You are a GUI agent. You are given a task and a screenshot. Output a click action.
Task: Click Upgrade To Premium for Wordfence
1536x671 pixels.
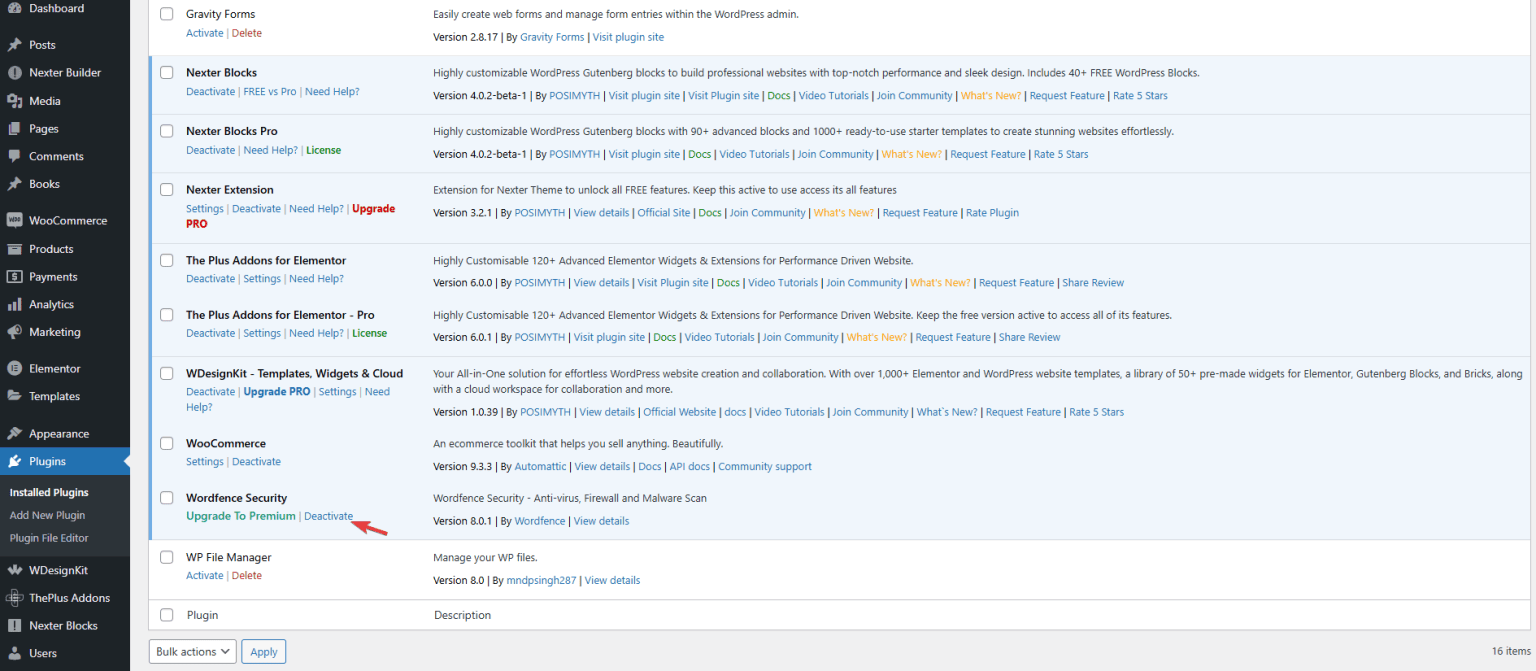240,516
